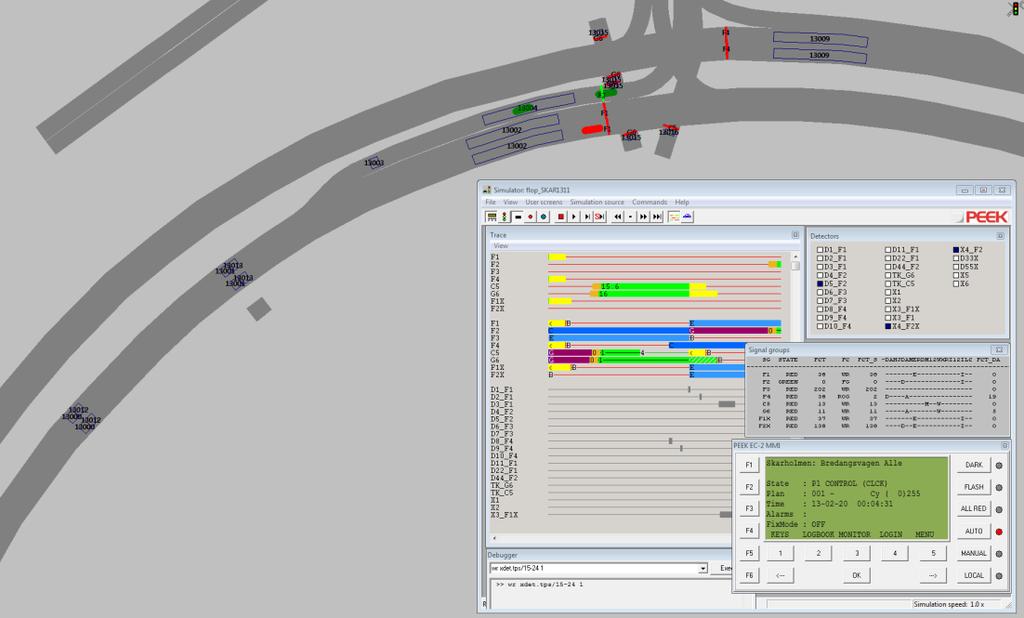
Task: Click the Debugger command input field
Action: [x=593, y=568]
